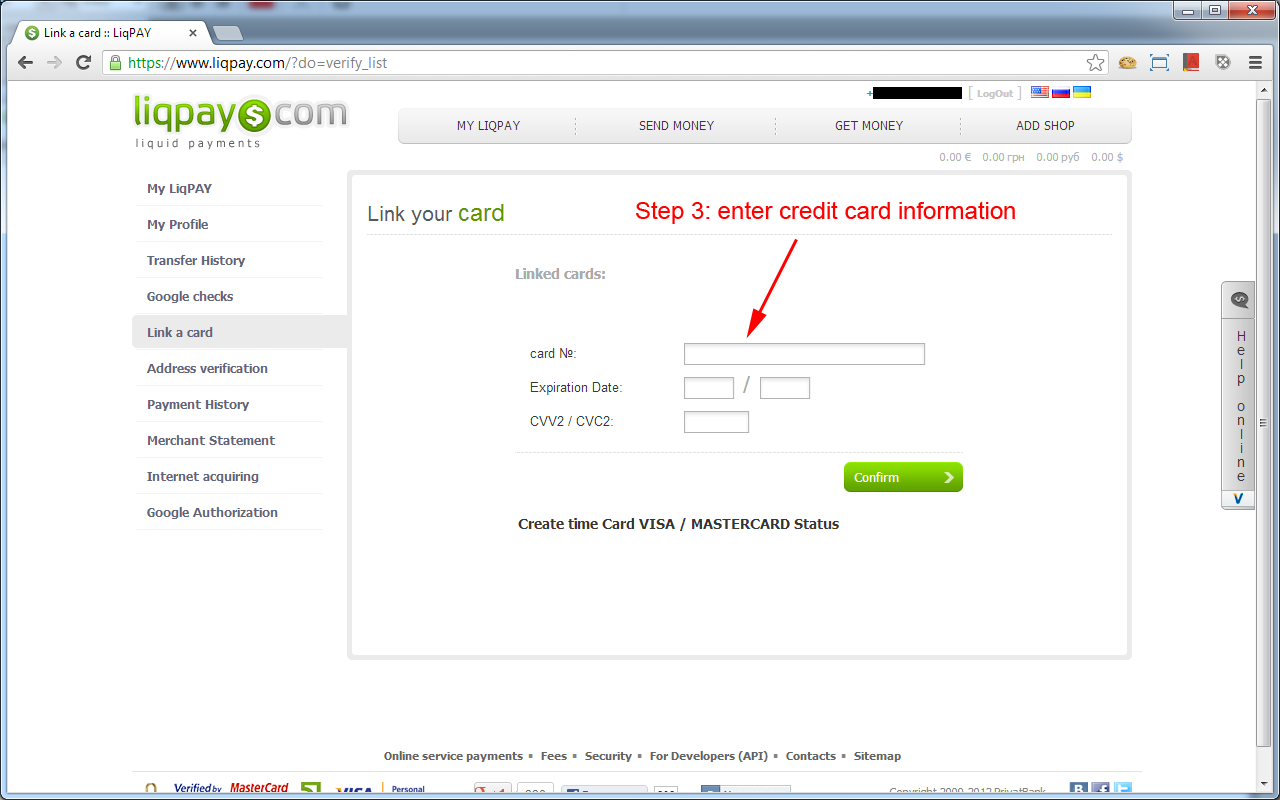Focus the card number input field
Viewport: 1280px width, 800px height.
point(804,354)
